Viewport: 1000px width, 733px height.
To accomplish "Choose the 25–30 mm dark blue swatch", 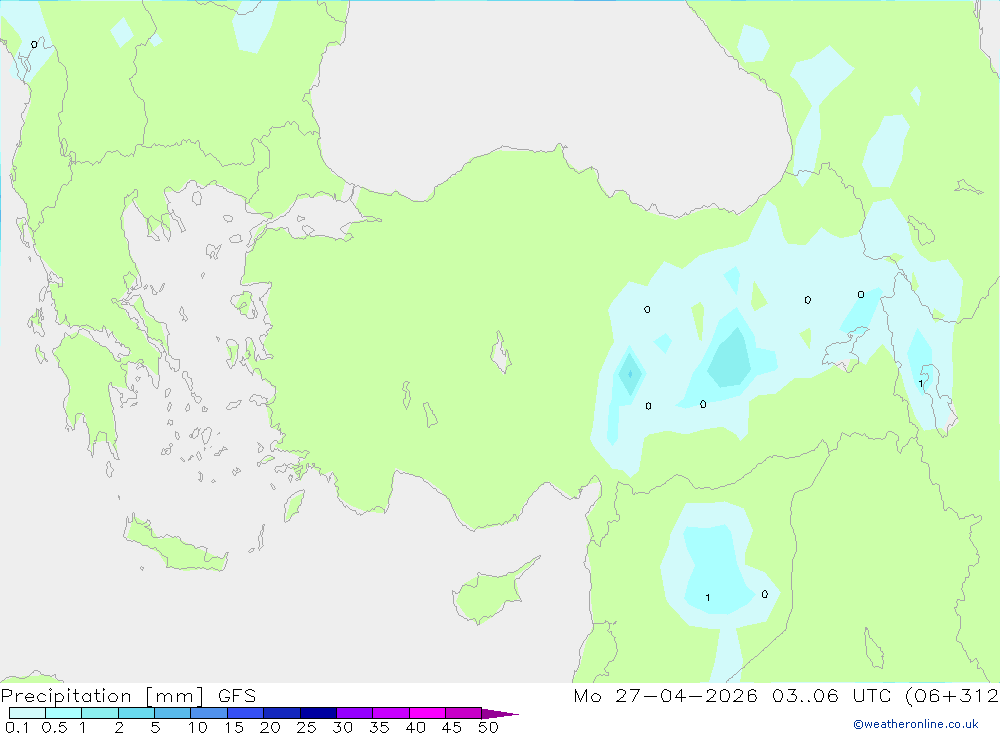I will pyautogui.click(x=318, y=713).
